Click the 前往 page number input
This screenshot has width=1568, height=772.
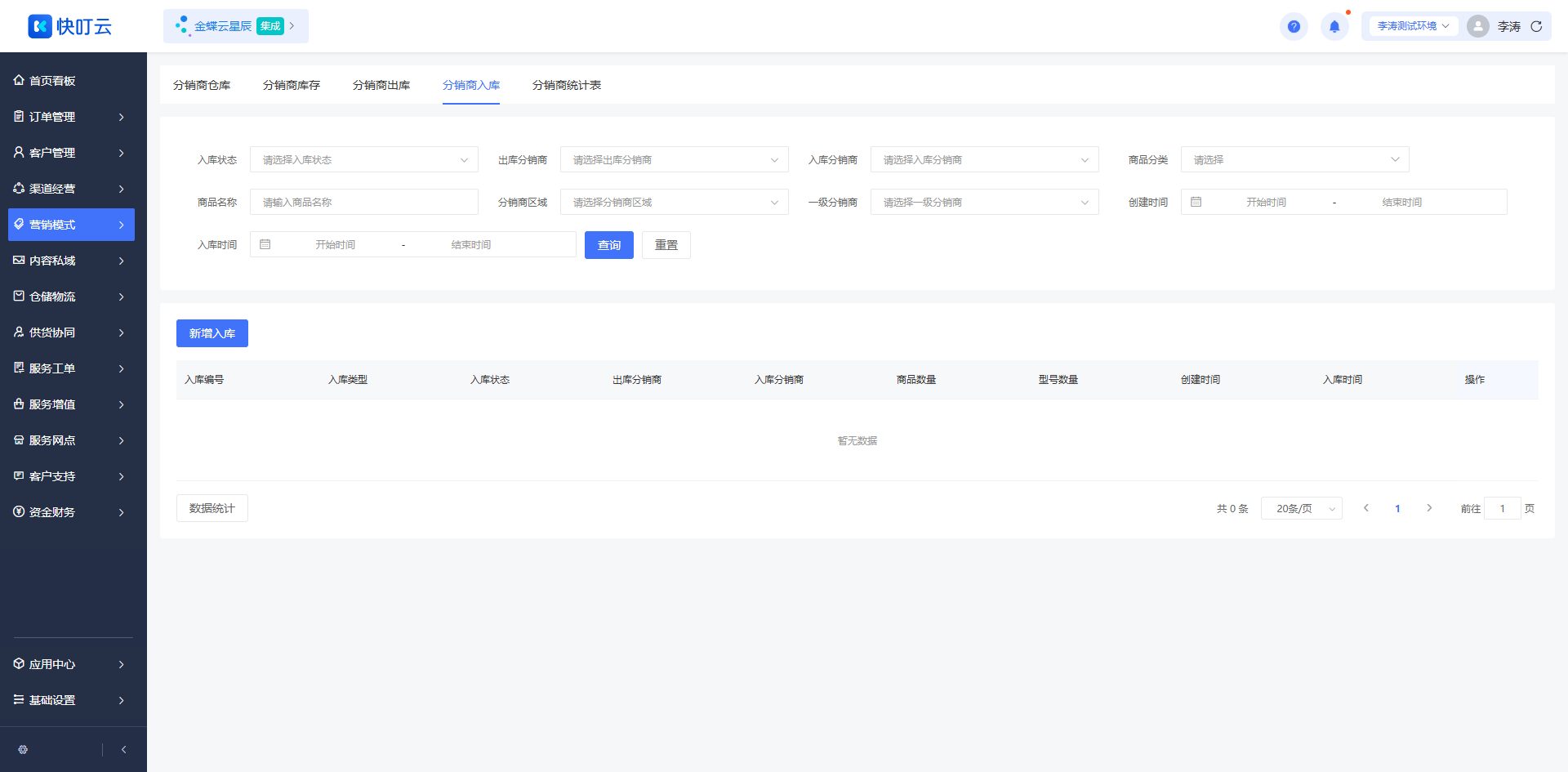click(x=1502, y=508)
